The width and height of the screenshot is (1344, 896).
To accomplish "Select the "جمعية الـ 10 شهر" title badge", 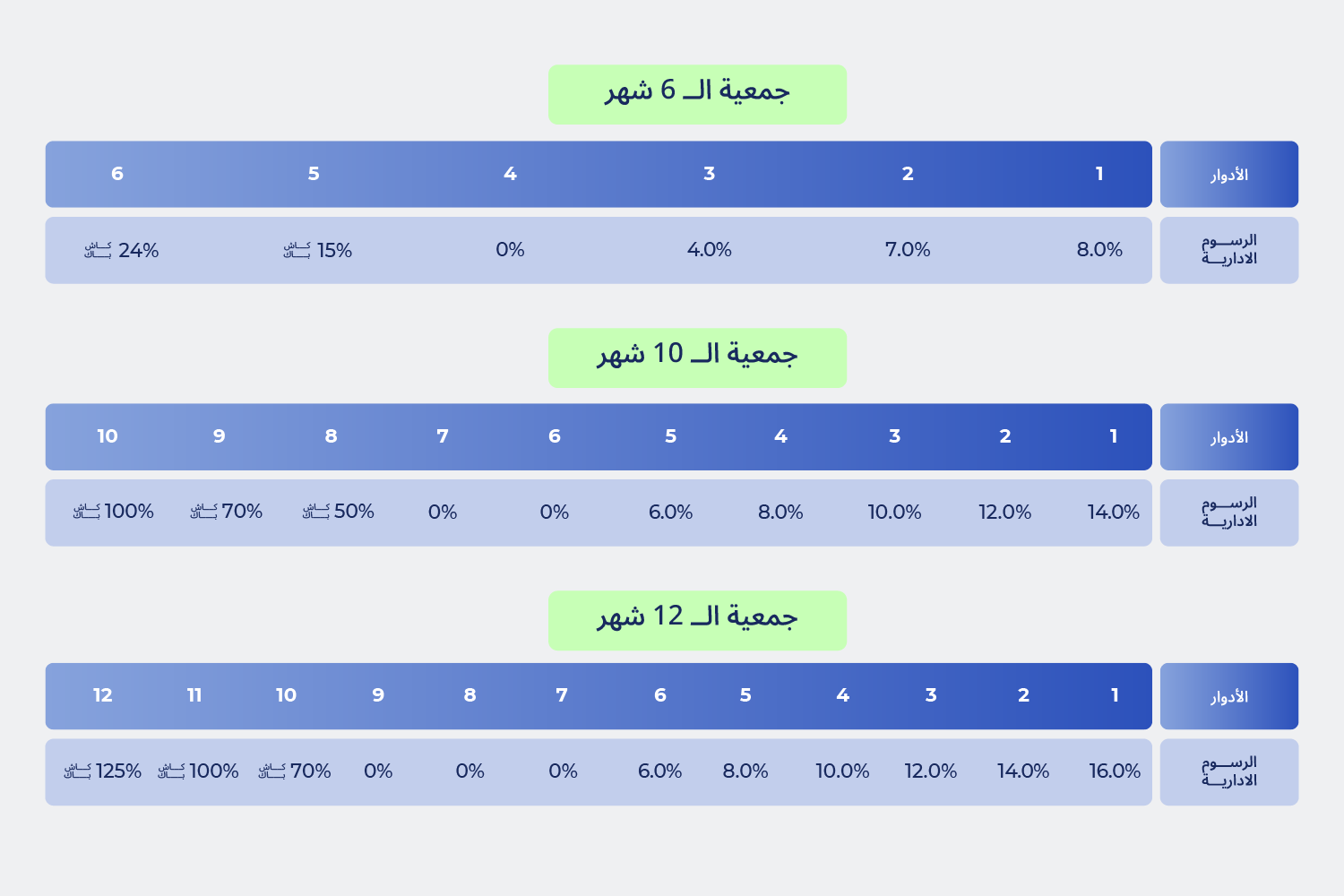I will (x=697, y=358).
